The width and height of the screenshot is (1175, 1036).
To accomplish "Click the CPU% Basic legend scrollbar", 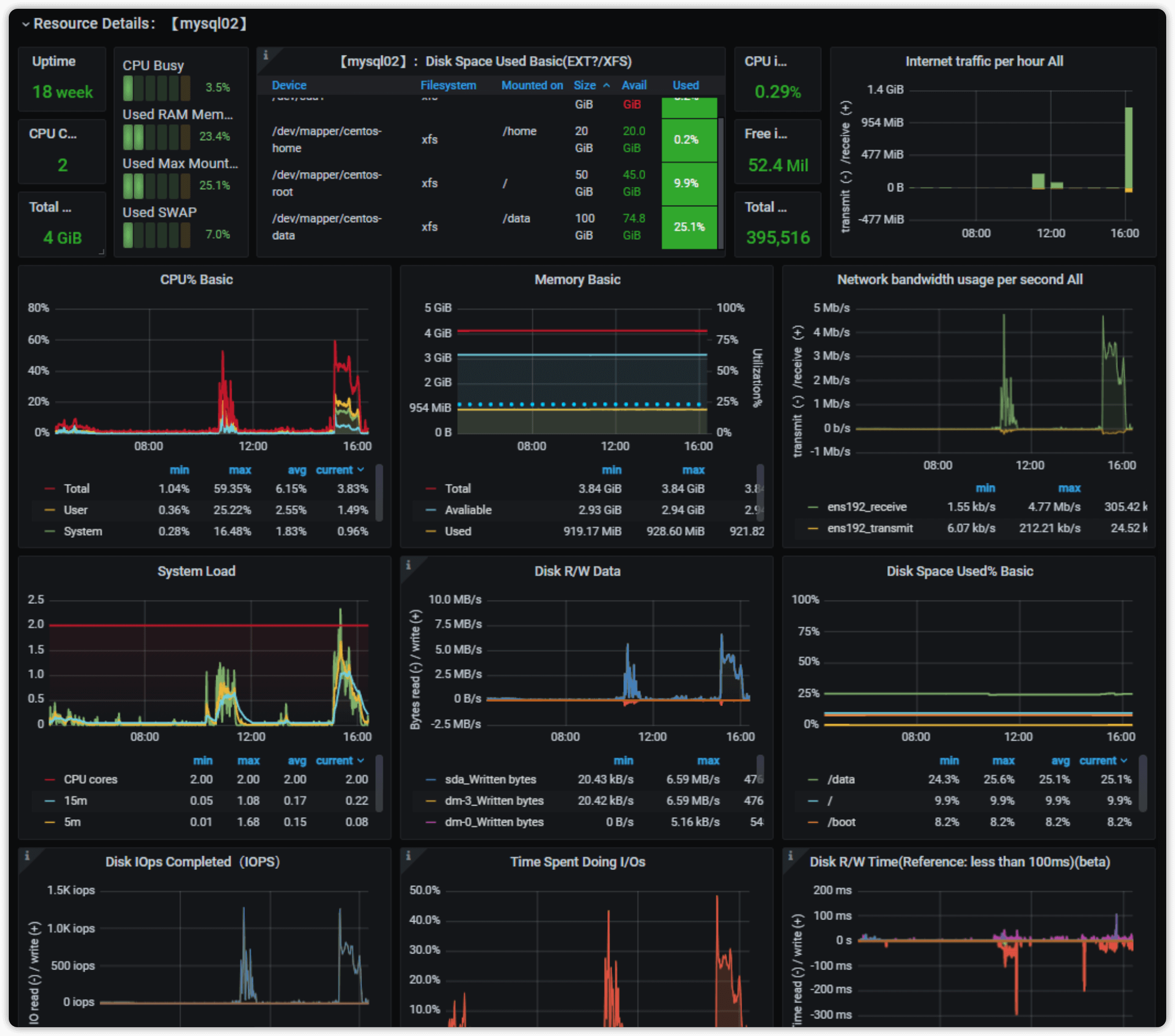I will tap(379, 493).
